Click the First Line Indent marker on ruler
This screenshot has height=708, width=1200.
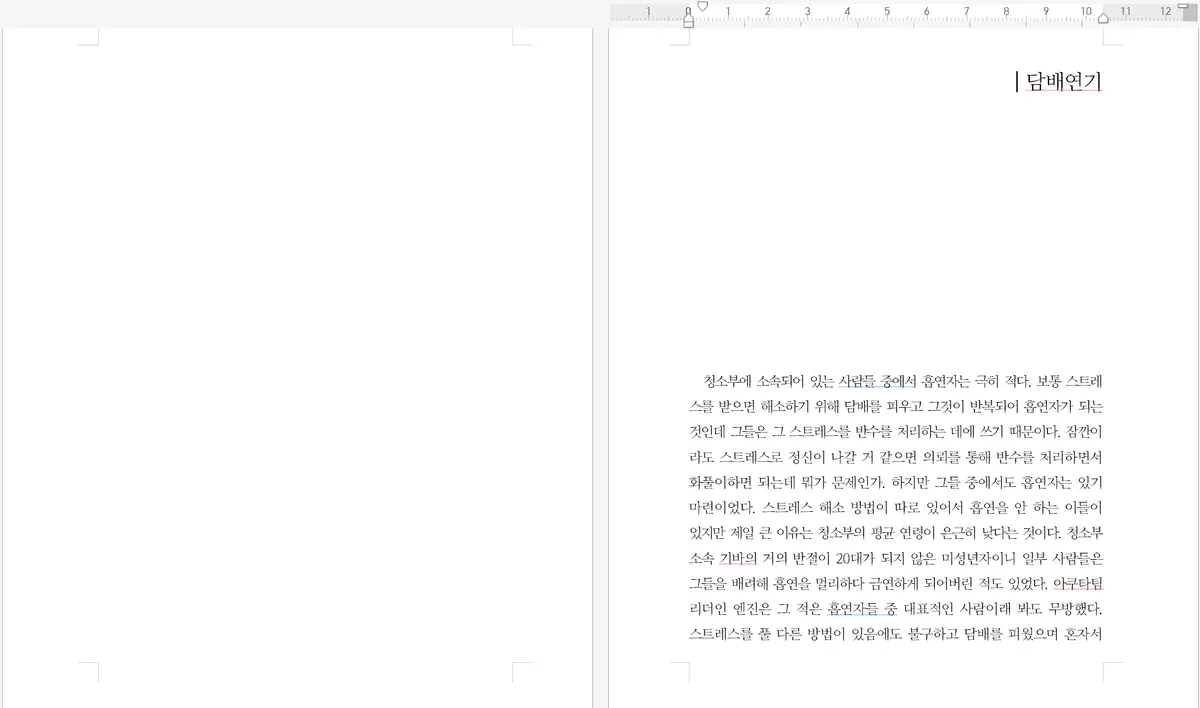click(702, 6)
